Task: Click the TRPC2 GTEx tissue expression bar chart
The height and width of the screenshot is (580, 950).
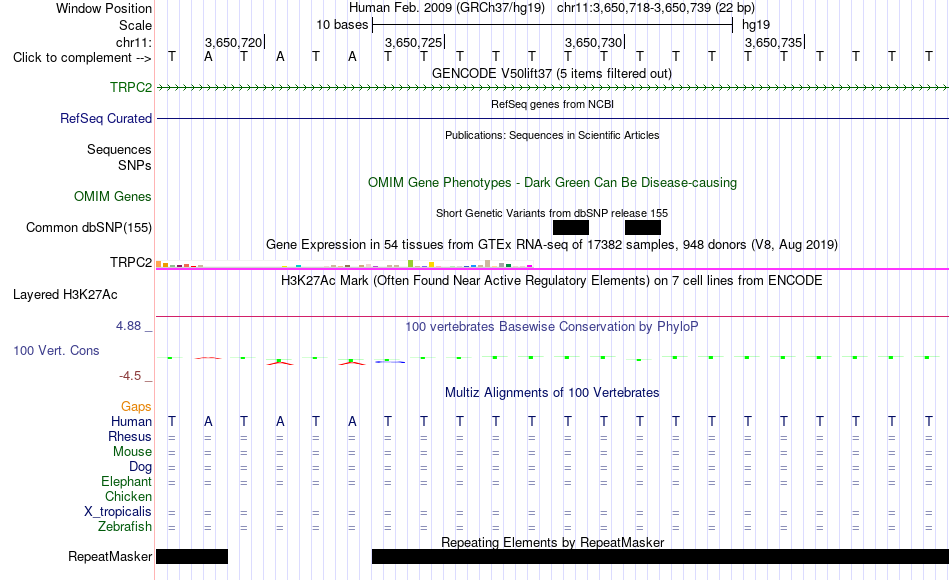Action: point(344,264)
